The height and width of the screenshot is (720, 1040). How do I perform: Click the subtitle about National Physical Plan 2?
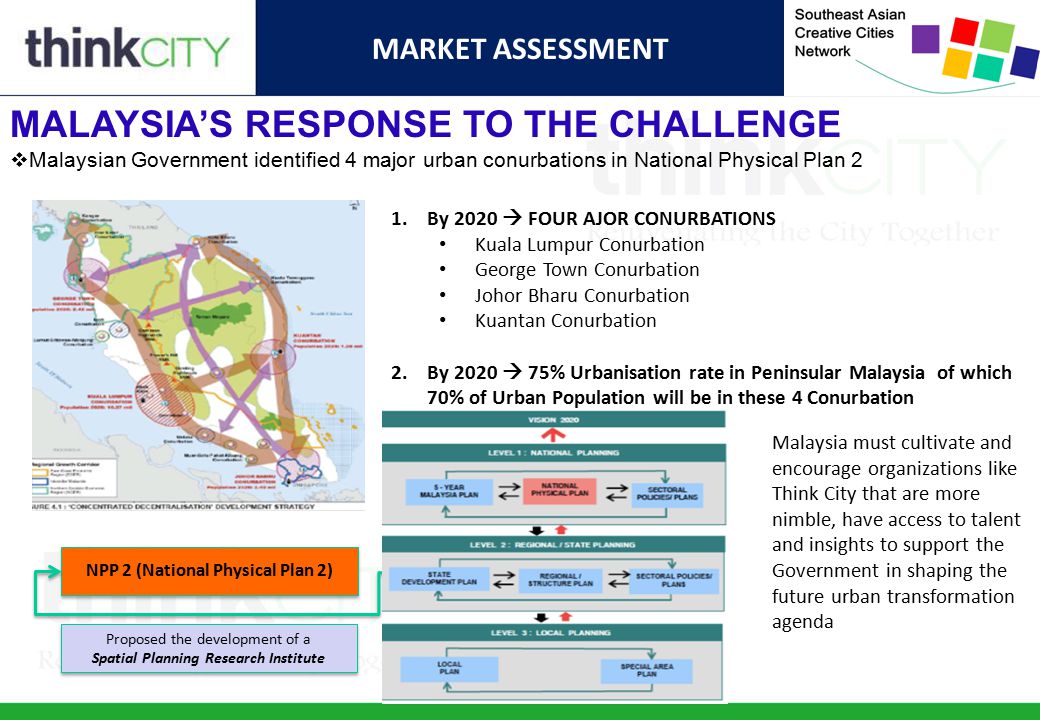436,160
